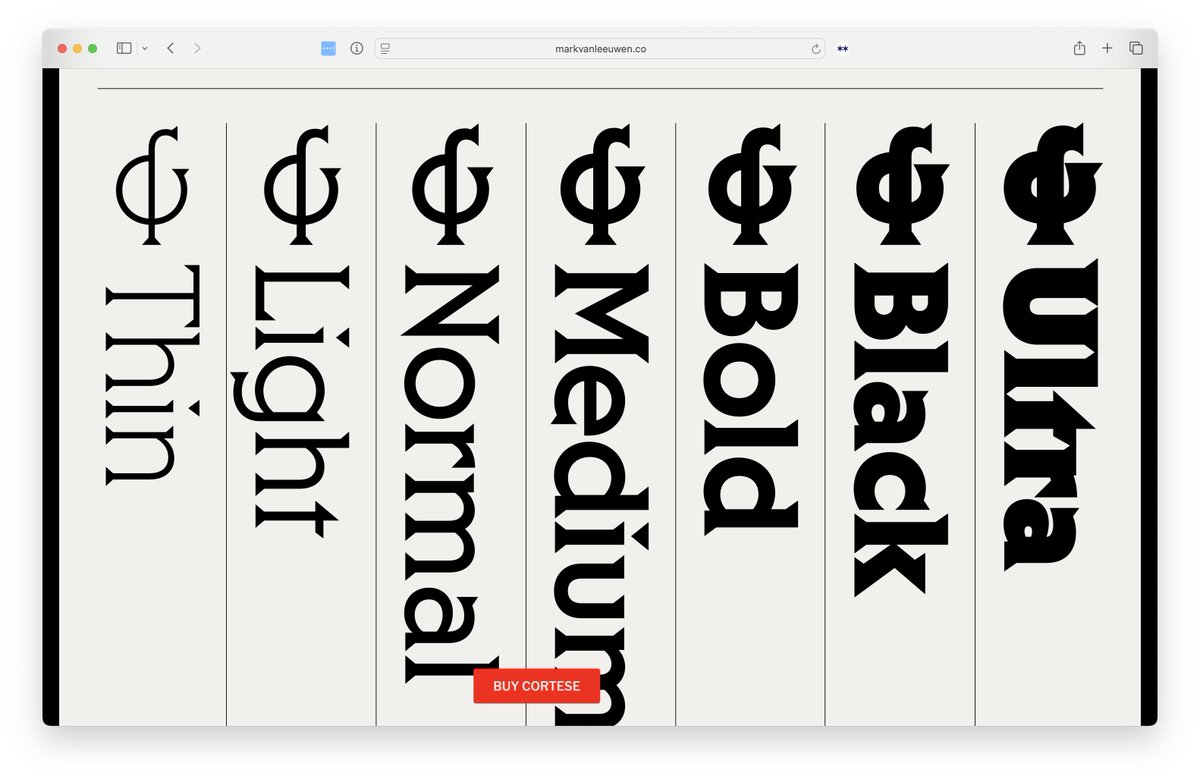Open a new tab
This screenshot has width=1200, height=782.
(x=1107, y=48)
